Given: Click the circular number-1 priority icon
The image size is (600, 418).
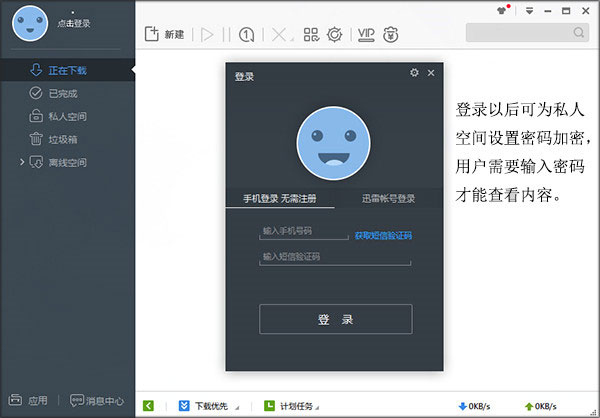Looking at the screenshot, I should click(246, 35).
